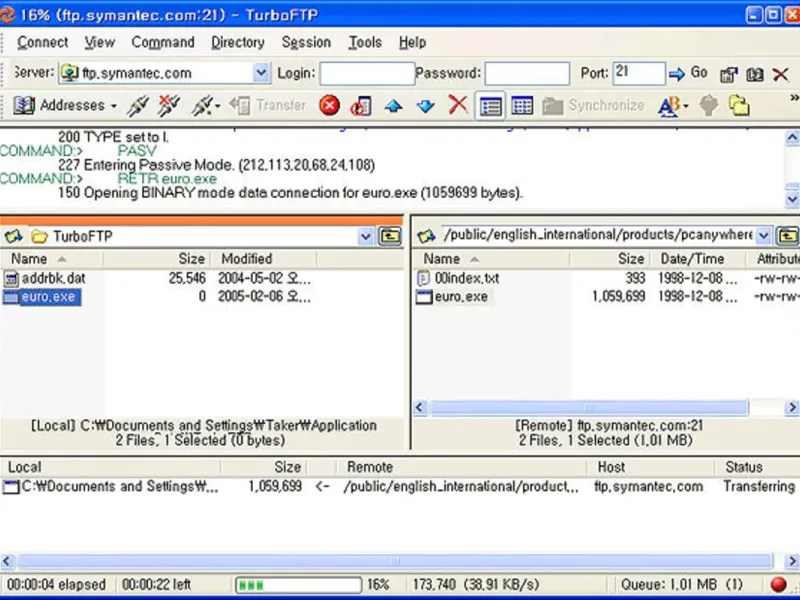Screen dimensions: 800x600
Task: Click the Password input field
Action: pos(527,73)
